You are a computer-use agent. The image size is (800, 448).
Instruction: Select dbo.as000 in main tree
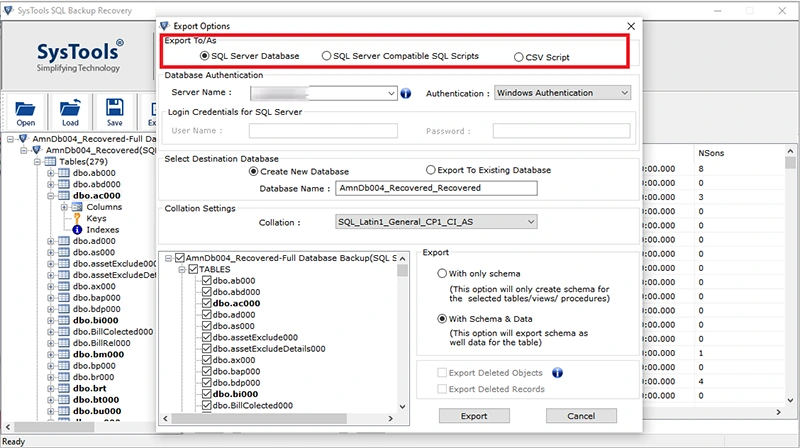pyautogui.click(x=94, y=252)
